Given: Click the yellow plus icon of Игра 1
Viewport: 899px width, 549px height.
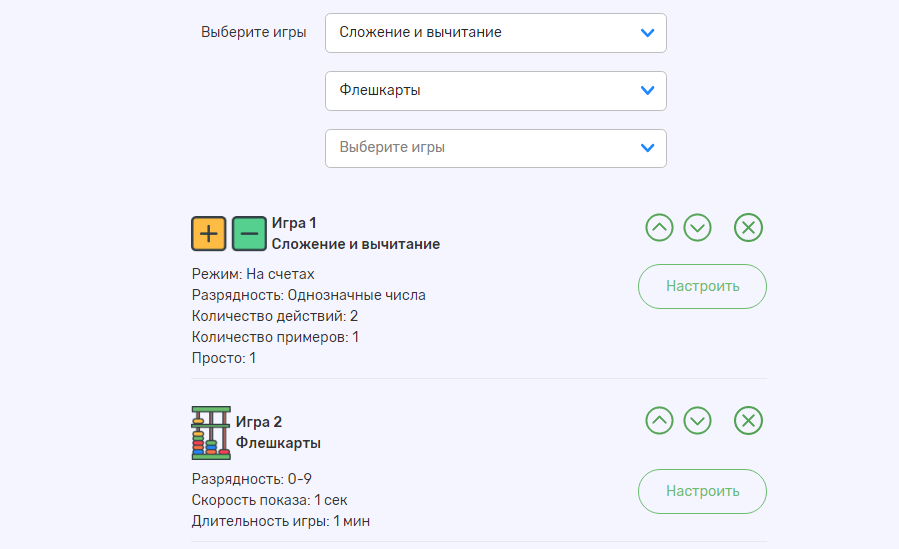Looking at the screenshot, I should coord(209,234).
